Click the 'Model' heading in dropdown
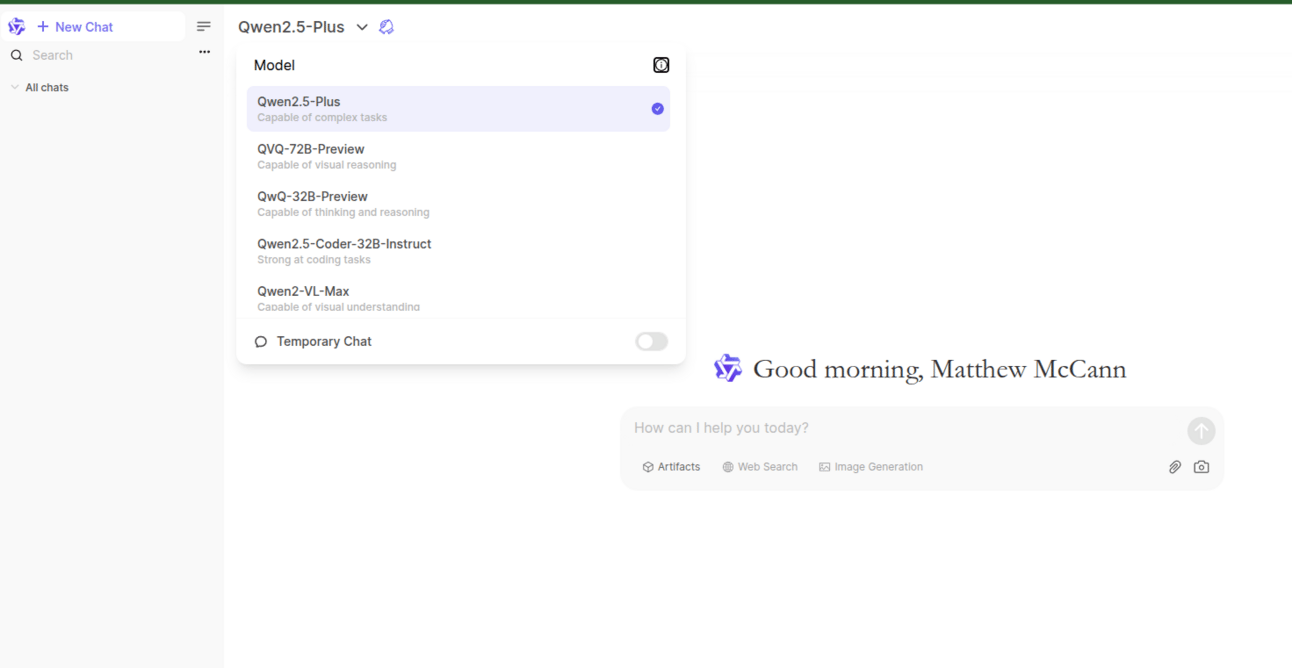 [x=274, y=65]
